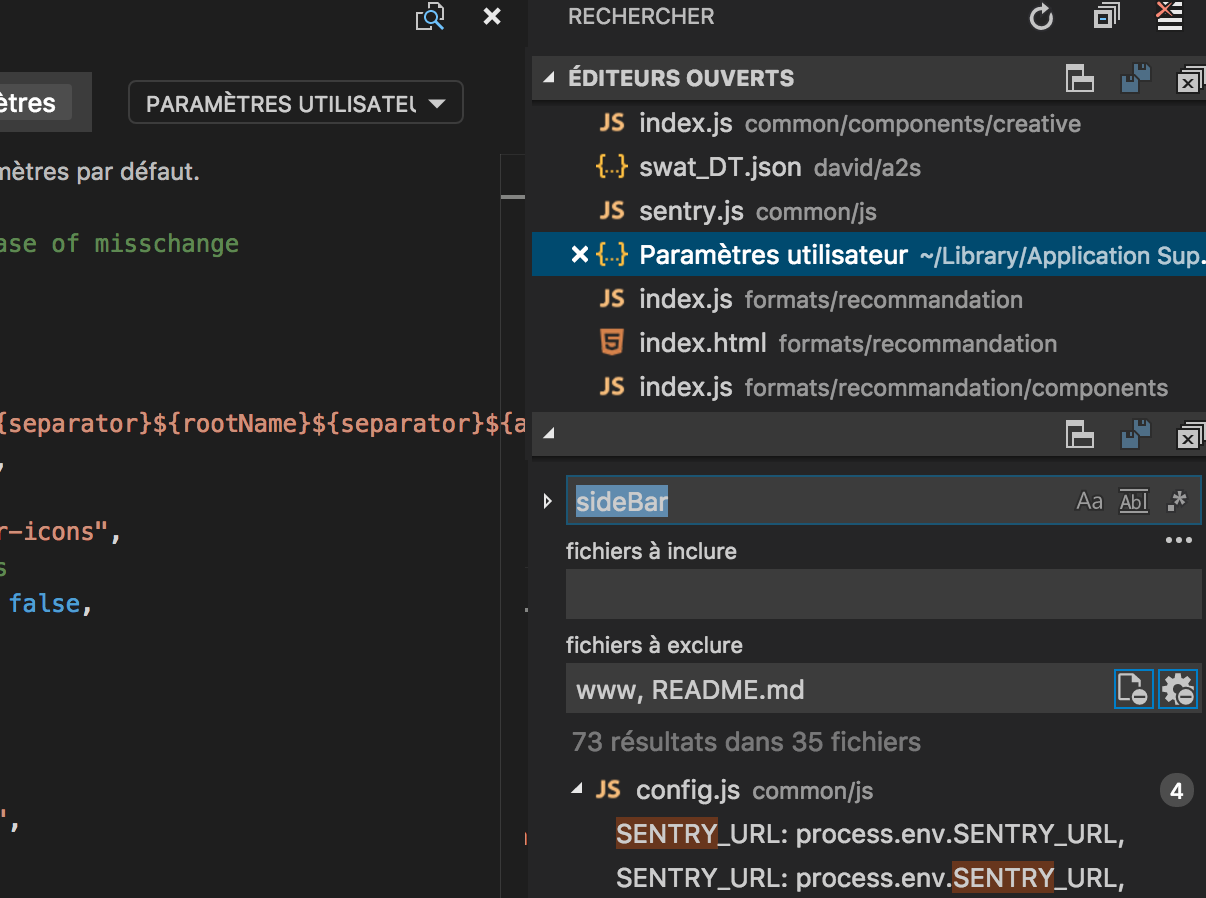
Task: Clear the search results
Action: click(1168, 17)
